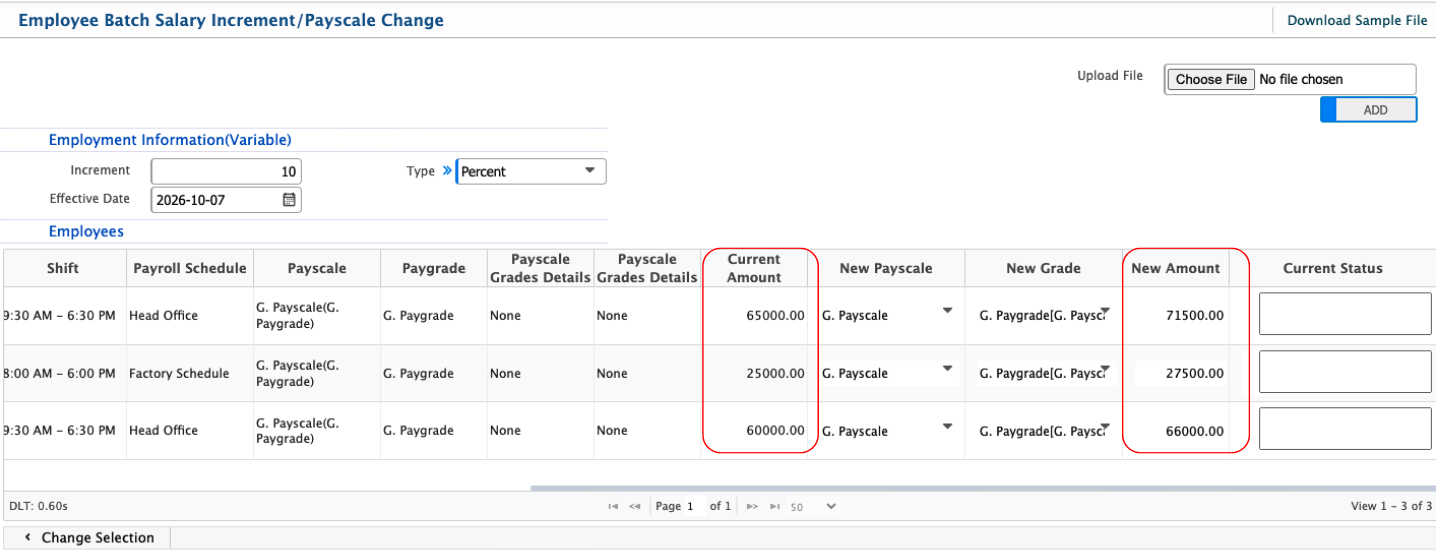This screenshot has width=1436, height=551.
Task: Click the Choose File button
Action: click(x=1211, y=79)
